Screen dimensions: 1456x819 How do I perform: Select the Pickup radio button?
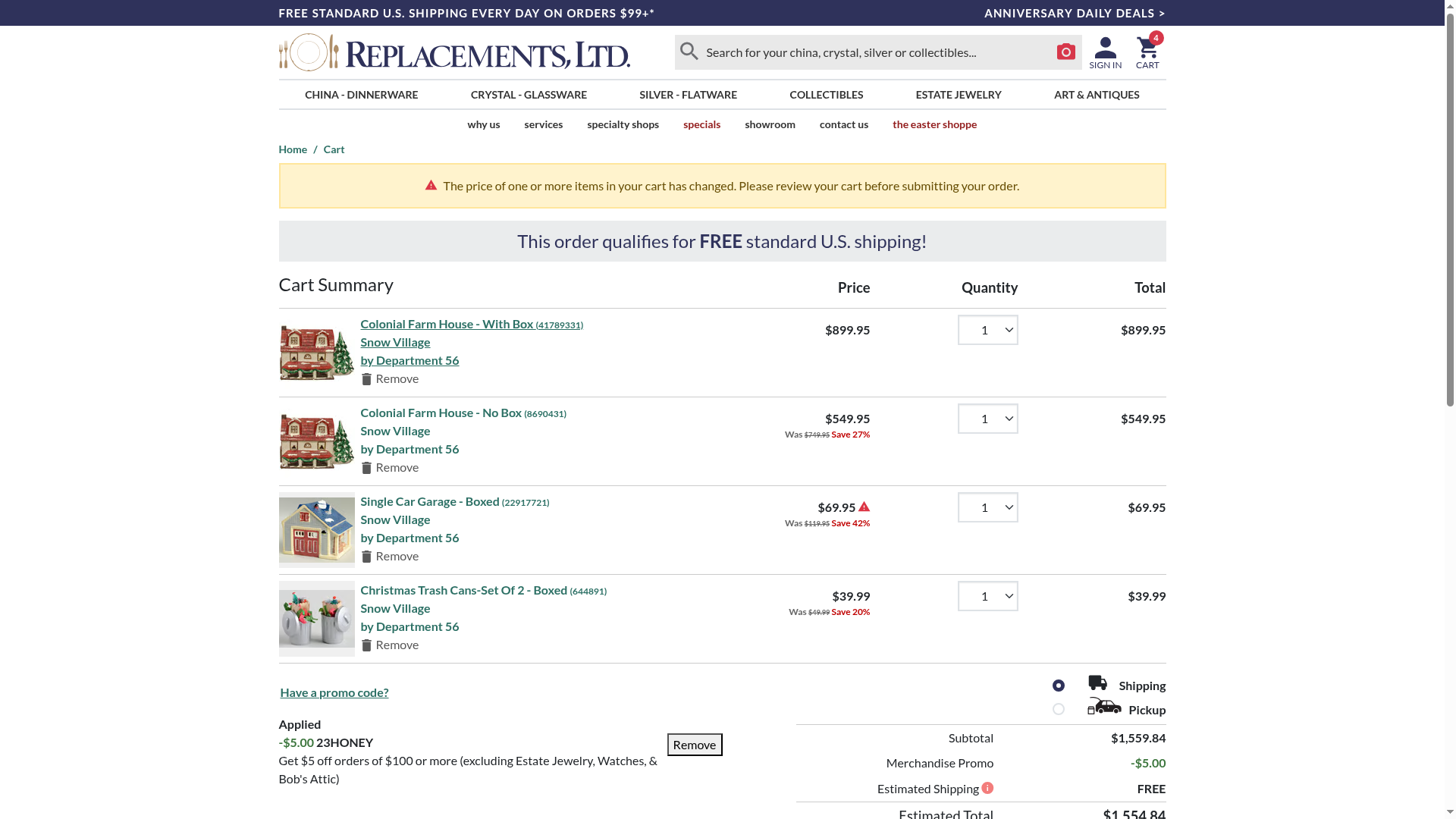1059,709
